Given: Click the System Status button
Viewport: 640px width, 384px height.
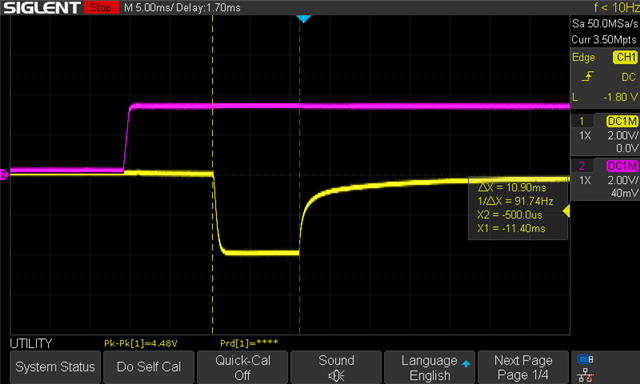Looking at the screenshot, I should [55, 367].
